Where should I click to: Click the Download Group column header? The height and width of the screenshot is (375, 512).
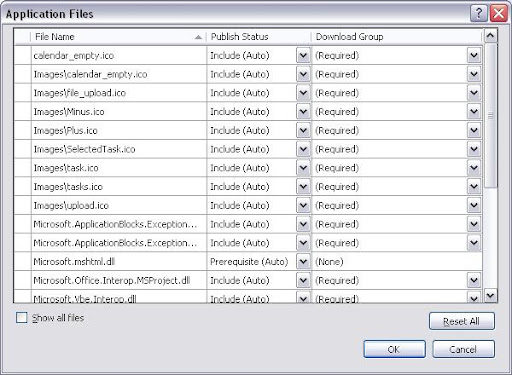pyautogui.click(x=397, y=37)
